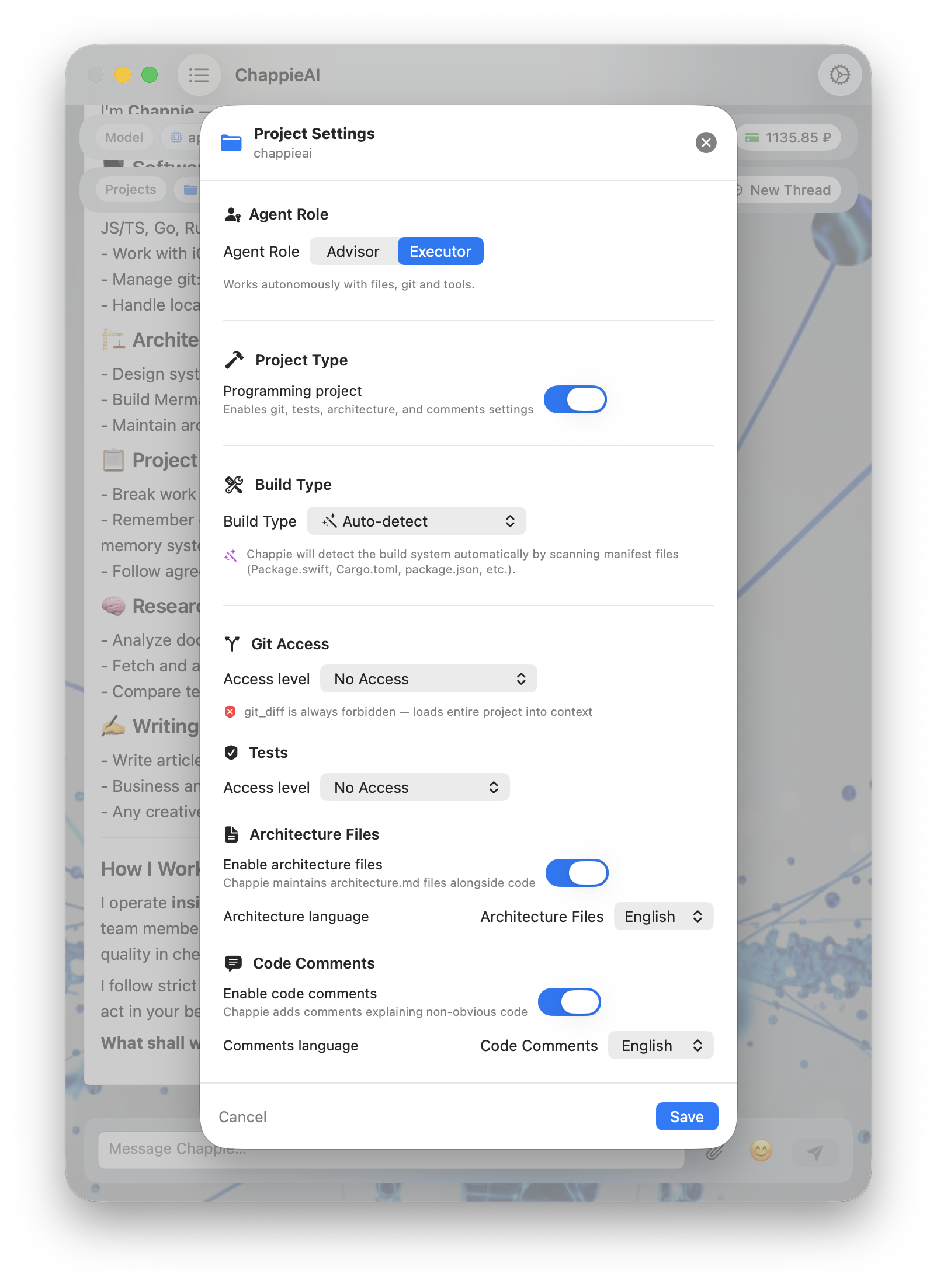937x1288 pixels.
Task: Open the Build Type Auto-detect dropdown
Action: click(x=417, y=521)
